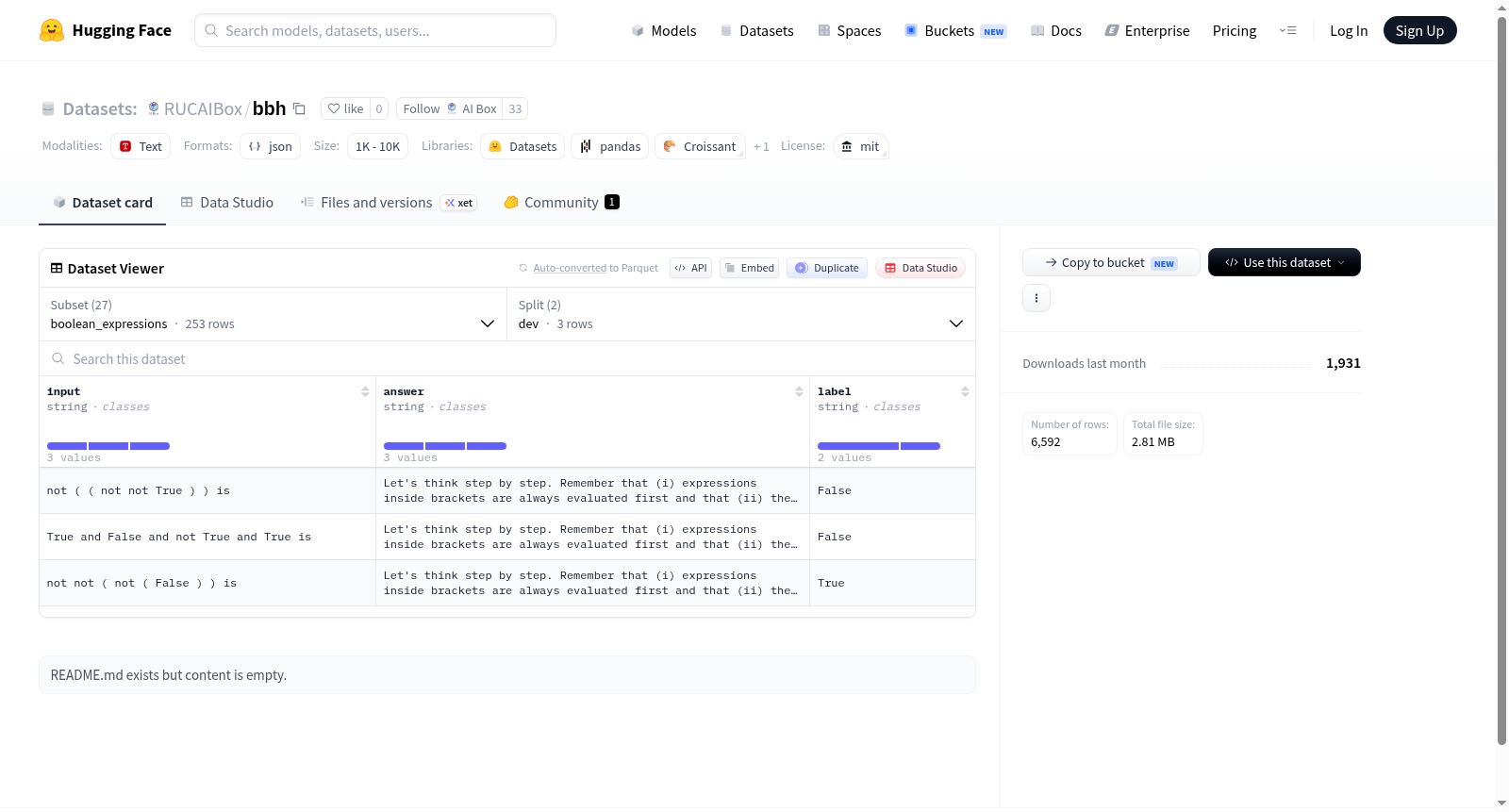Click the follower count 33

[515, 108]
